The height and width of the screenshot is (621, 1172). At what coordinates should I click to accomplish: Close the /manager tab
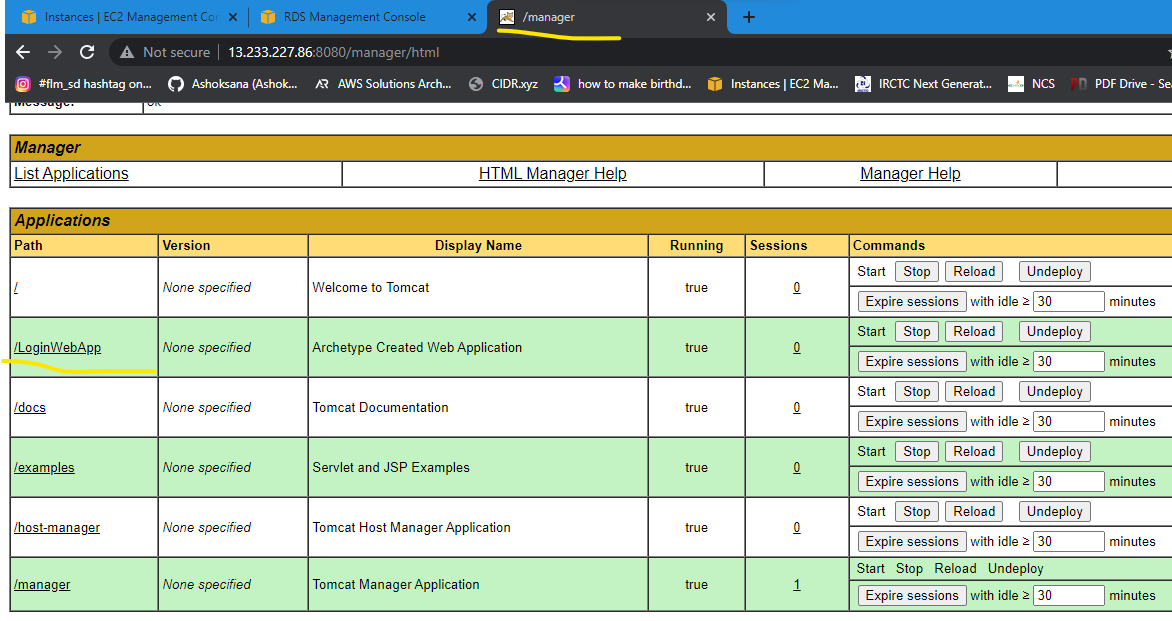[x=711, y=17]
